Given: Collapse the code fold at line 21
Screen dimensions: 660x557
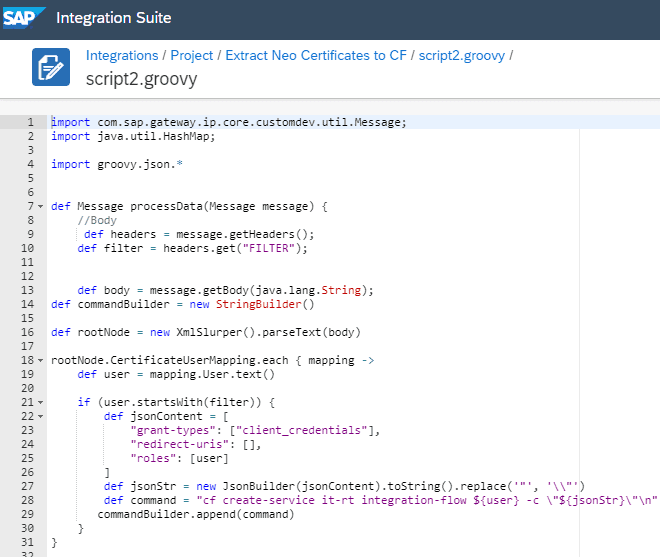Looking at the screenshot, I should [40, 402].
